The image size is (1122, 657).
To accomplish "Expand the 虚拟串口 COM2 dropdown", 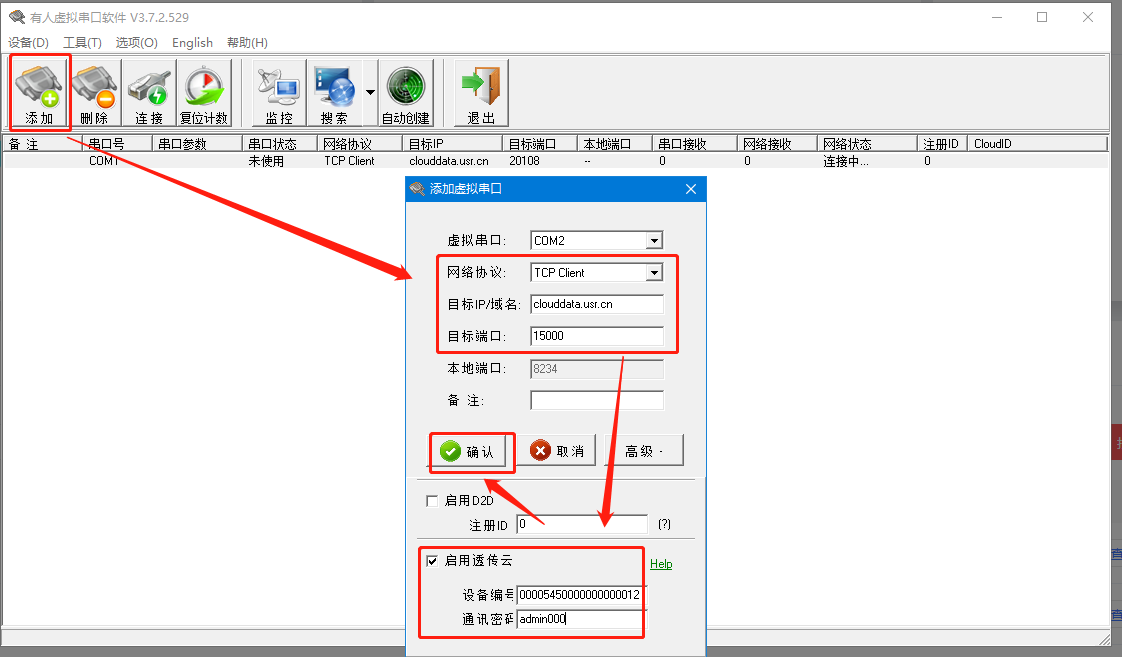I will pyautogui.click(x=653, y=241).
